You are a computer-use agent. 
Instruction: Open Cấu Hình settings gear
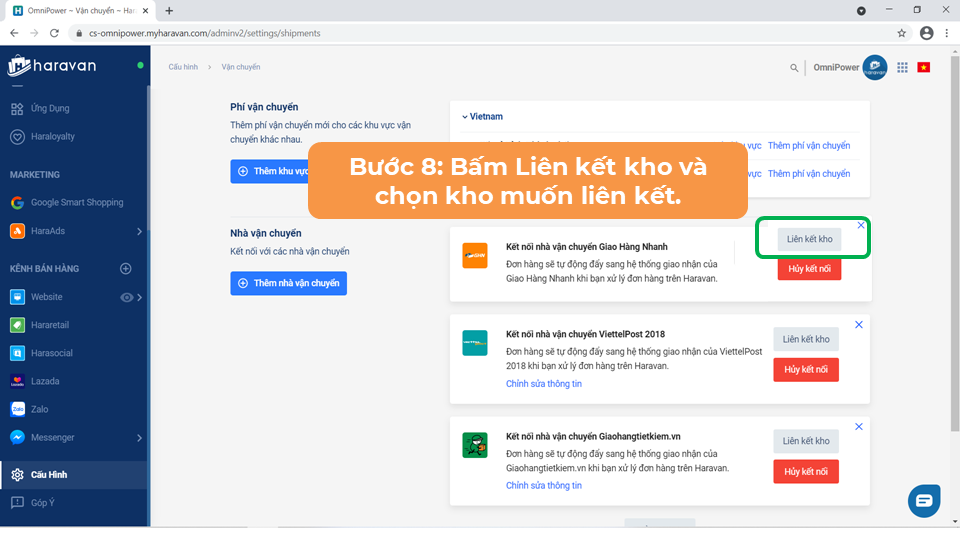click(17, 474)
